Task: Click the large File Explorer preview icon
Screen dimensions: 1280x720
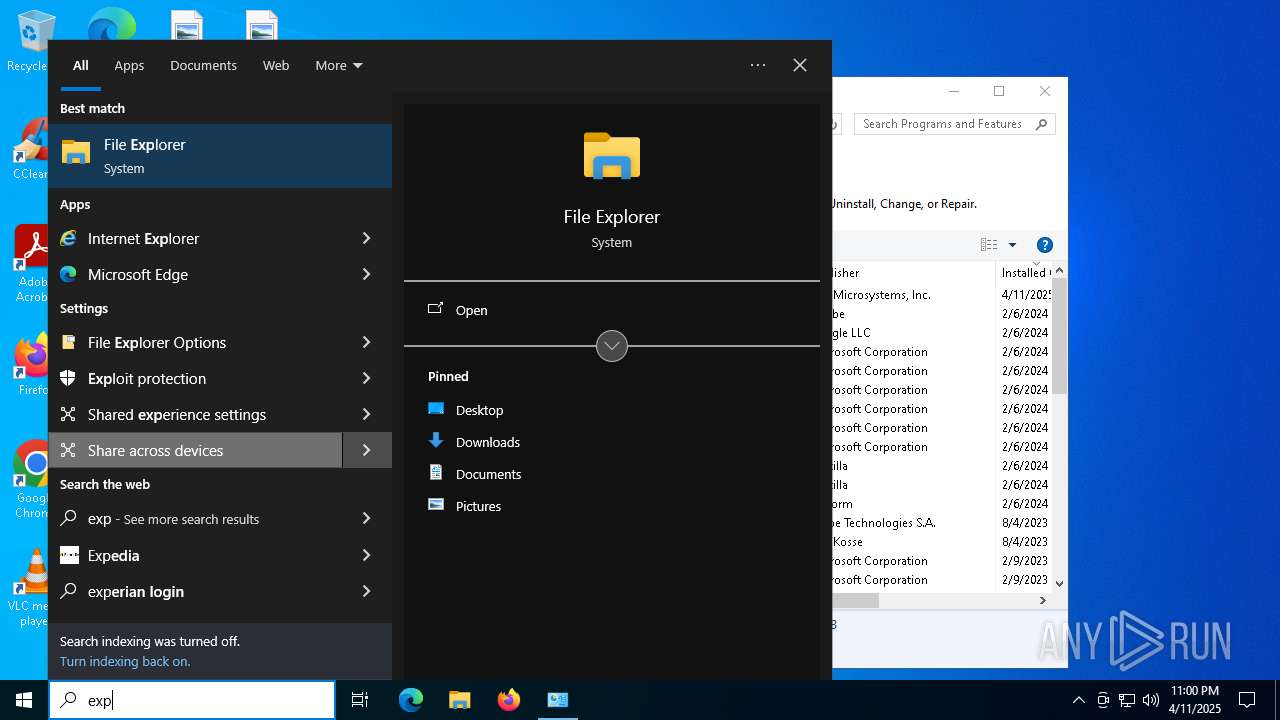Action: coord(612,156)
